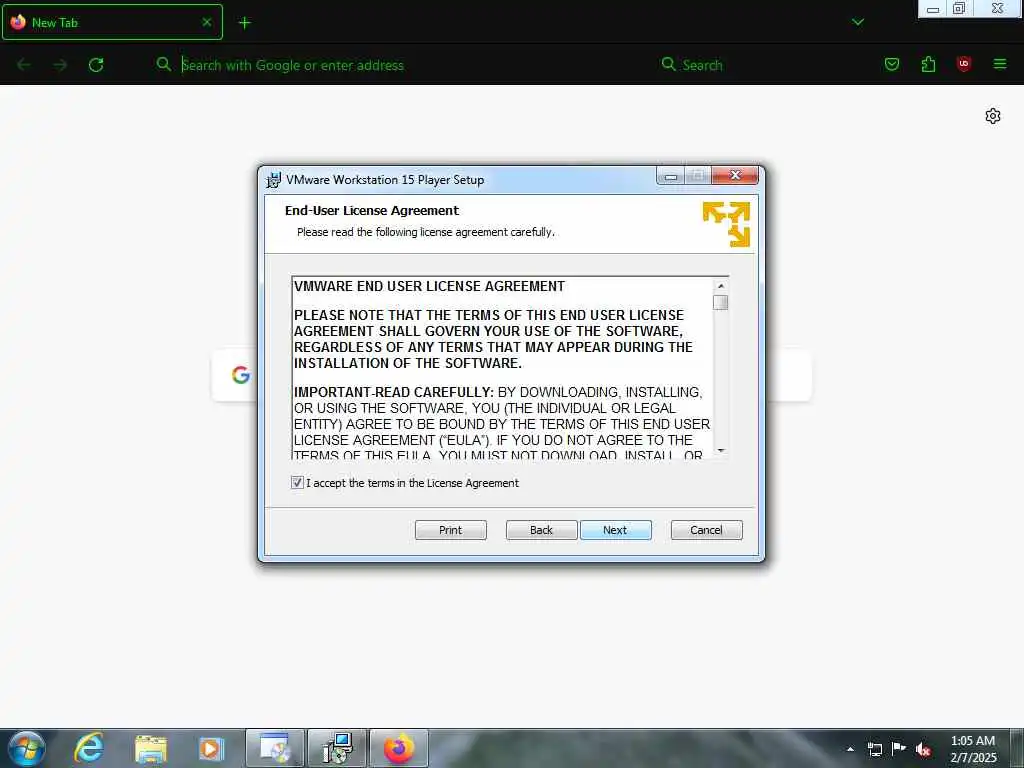Open the network tray icon
The height and width of the screenshot is (768, 1024).
[874, 749]
